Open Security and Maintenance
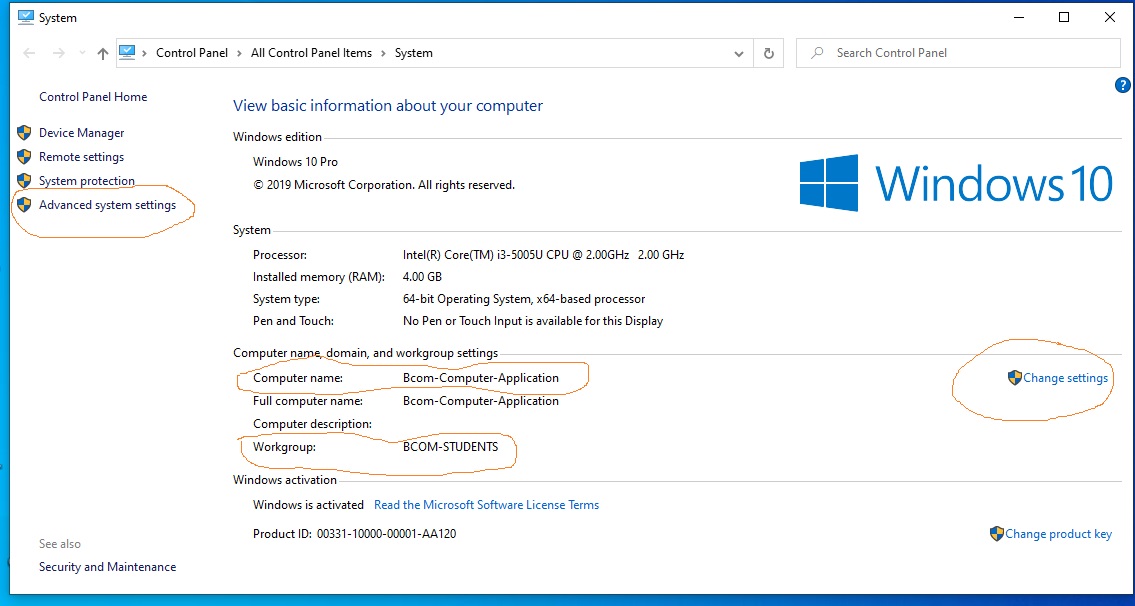The image size is (1135, 606). point(107,566)
